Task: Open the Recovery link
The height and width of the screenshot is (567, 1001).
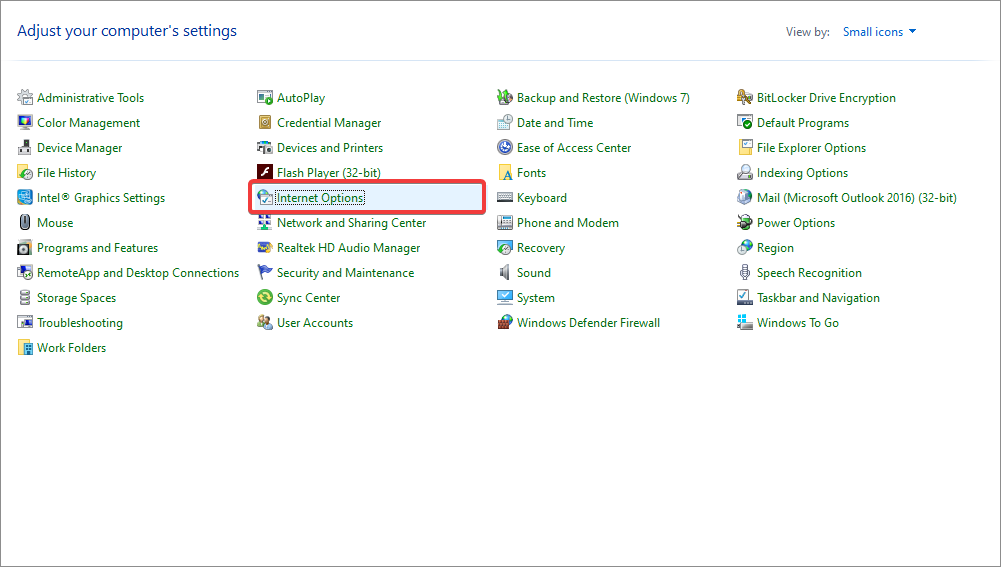Action: [x=541, y=248]
